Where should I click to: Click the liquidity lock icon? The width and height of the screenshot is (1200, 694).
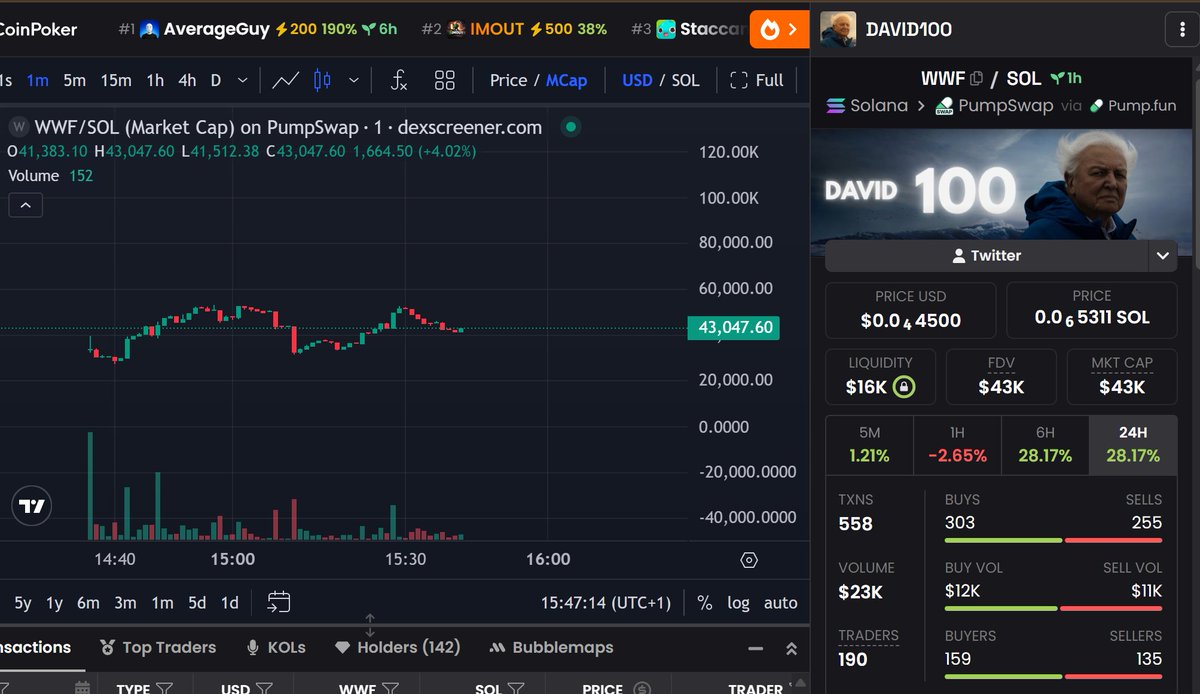pyautogui.click(x=904, y=386)
